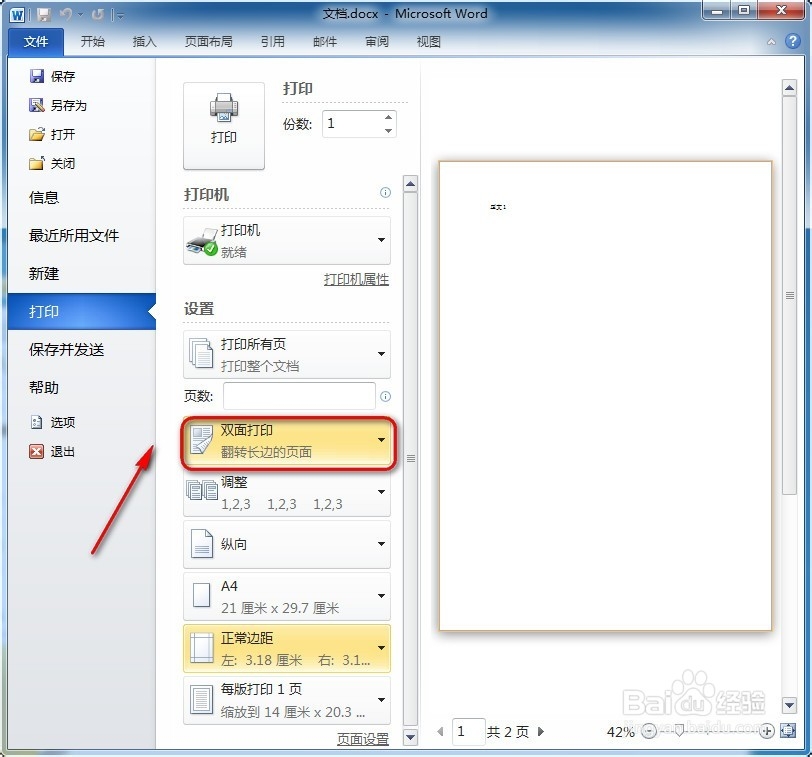The image size is (812, 757).
Task: Click settings panel scroll down arrow
Action: [411, 737]
